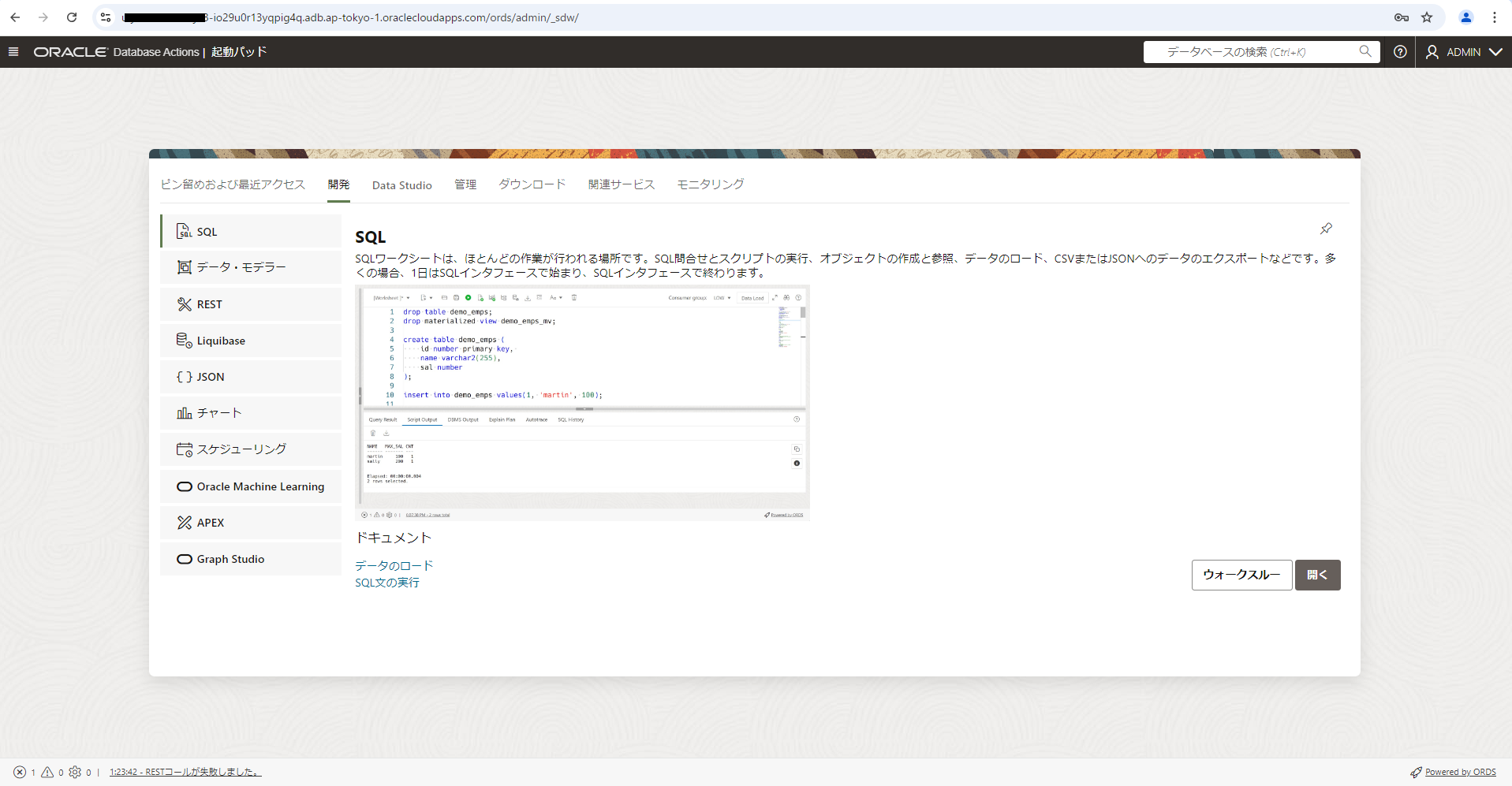Select the SQL item in the sidebar
This screenshot has height=786, width=1512.
pos(251,232)
